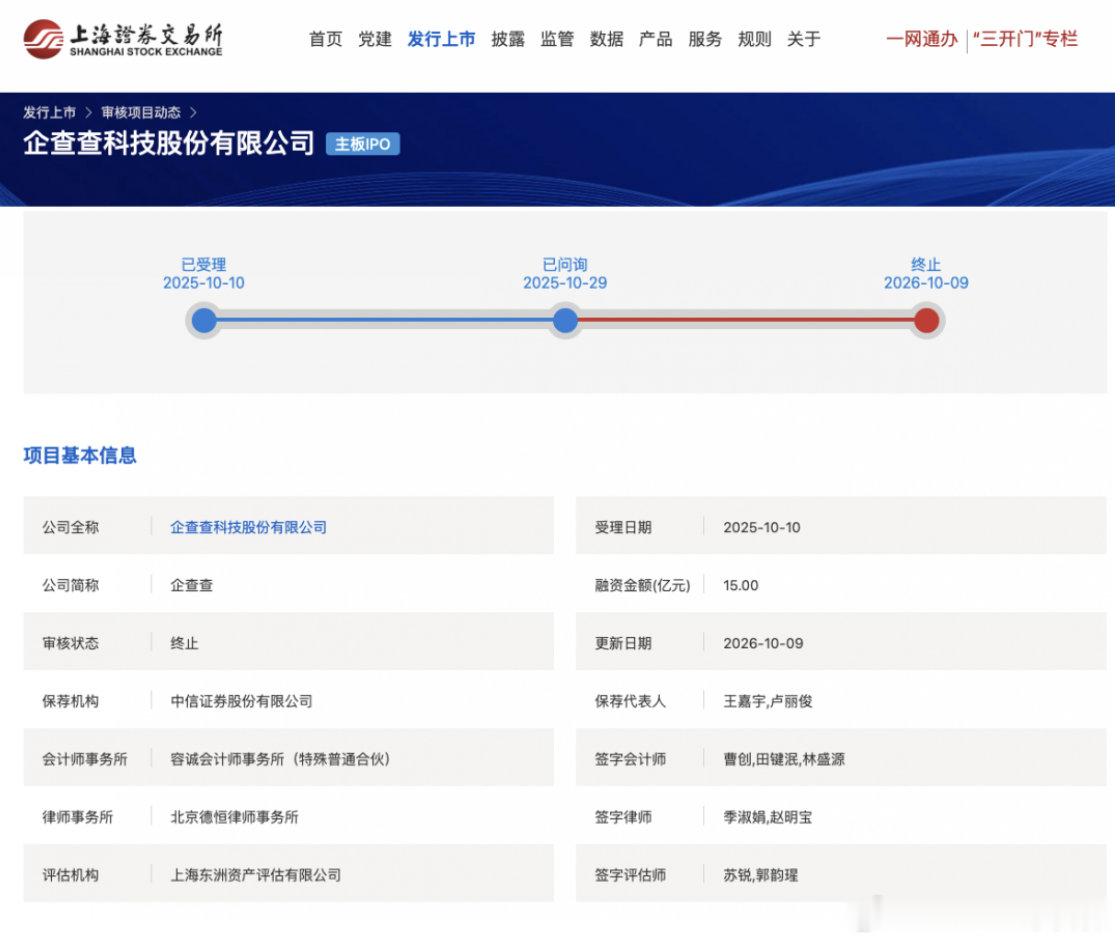1120x942 pixels.
Task: Open the 产品 menu item
Action: coord(656,39)
